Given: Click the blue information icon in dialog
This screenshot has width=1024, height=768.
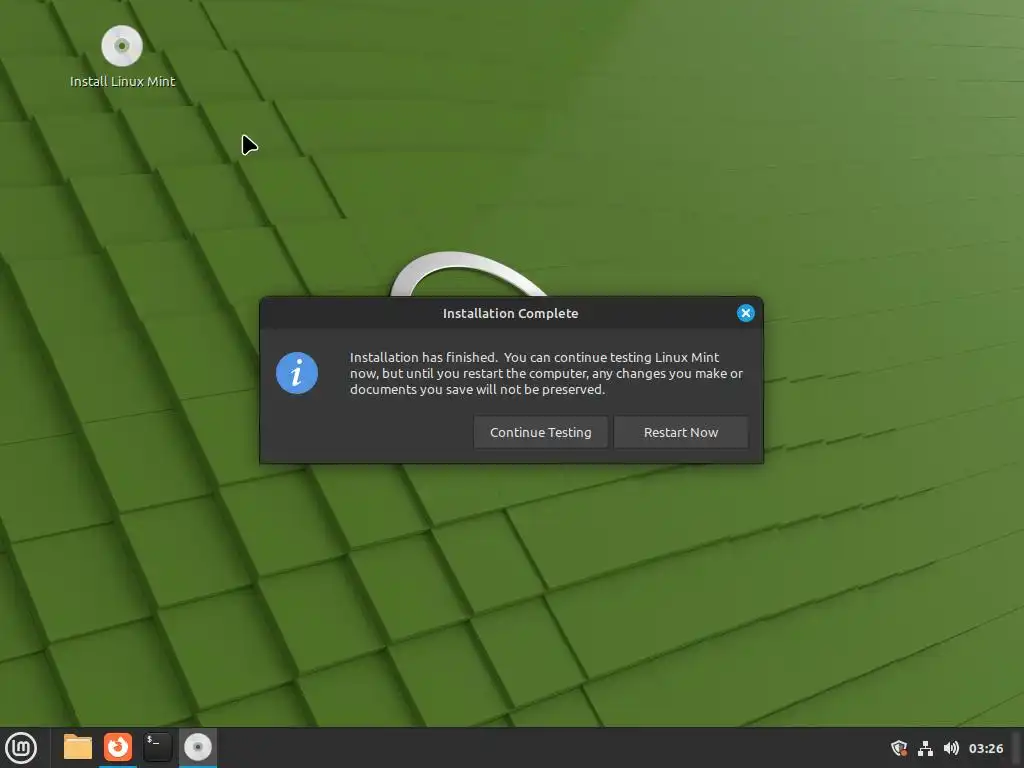Looking at the screenshot, I should click(x=296, y=374).
